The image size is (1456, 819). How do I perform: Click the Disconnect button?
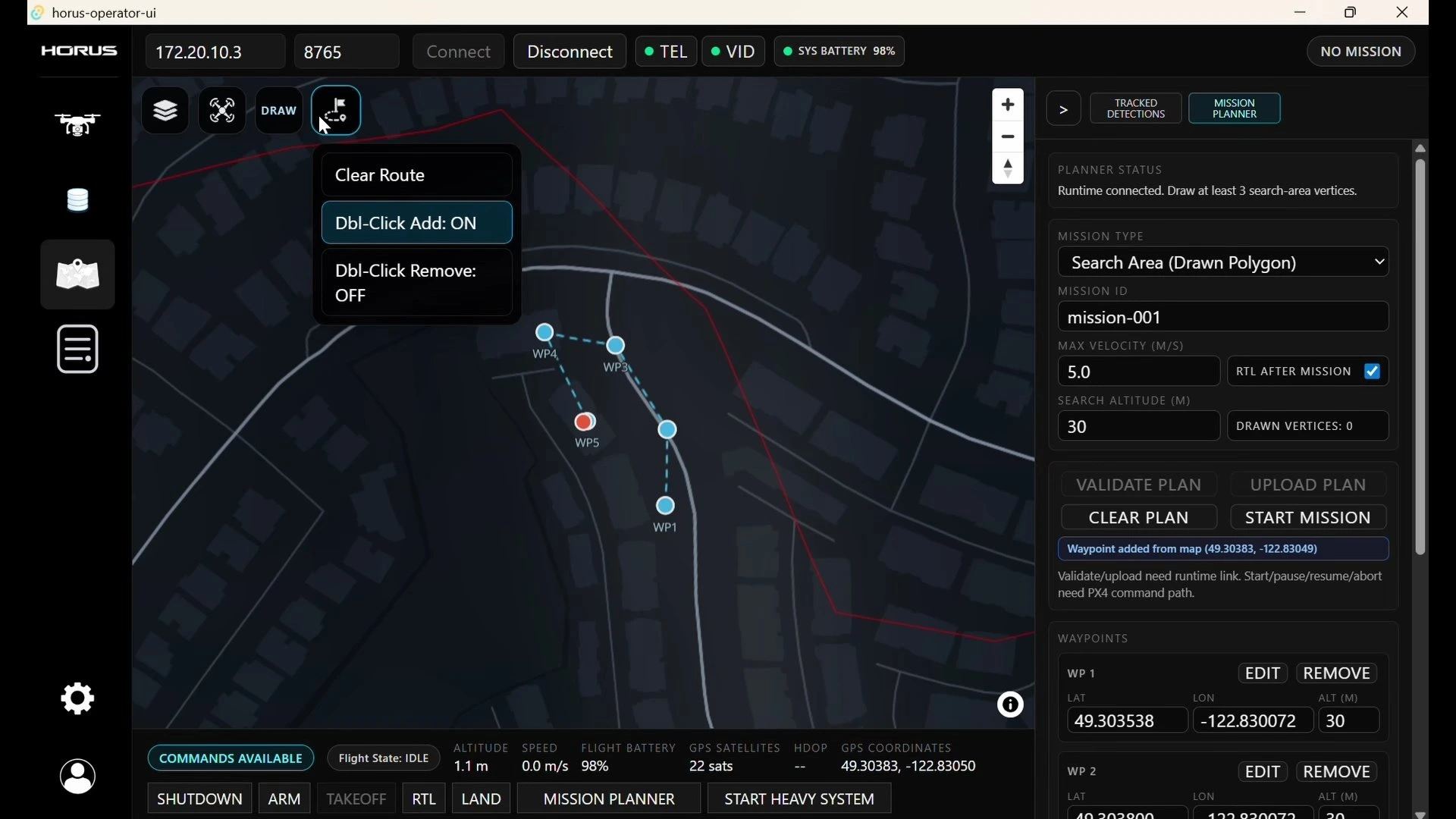570,52
